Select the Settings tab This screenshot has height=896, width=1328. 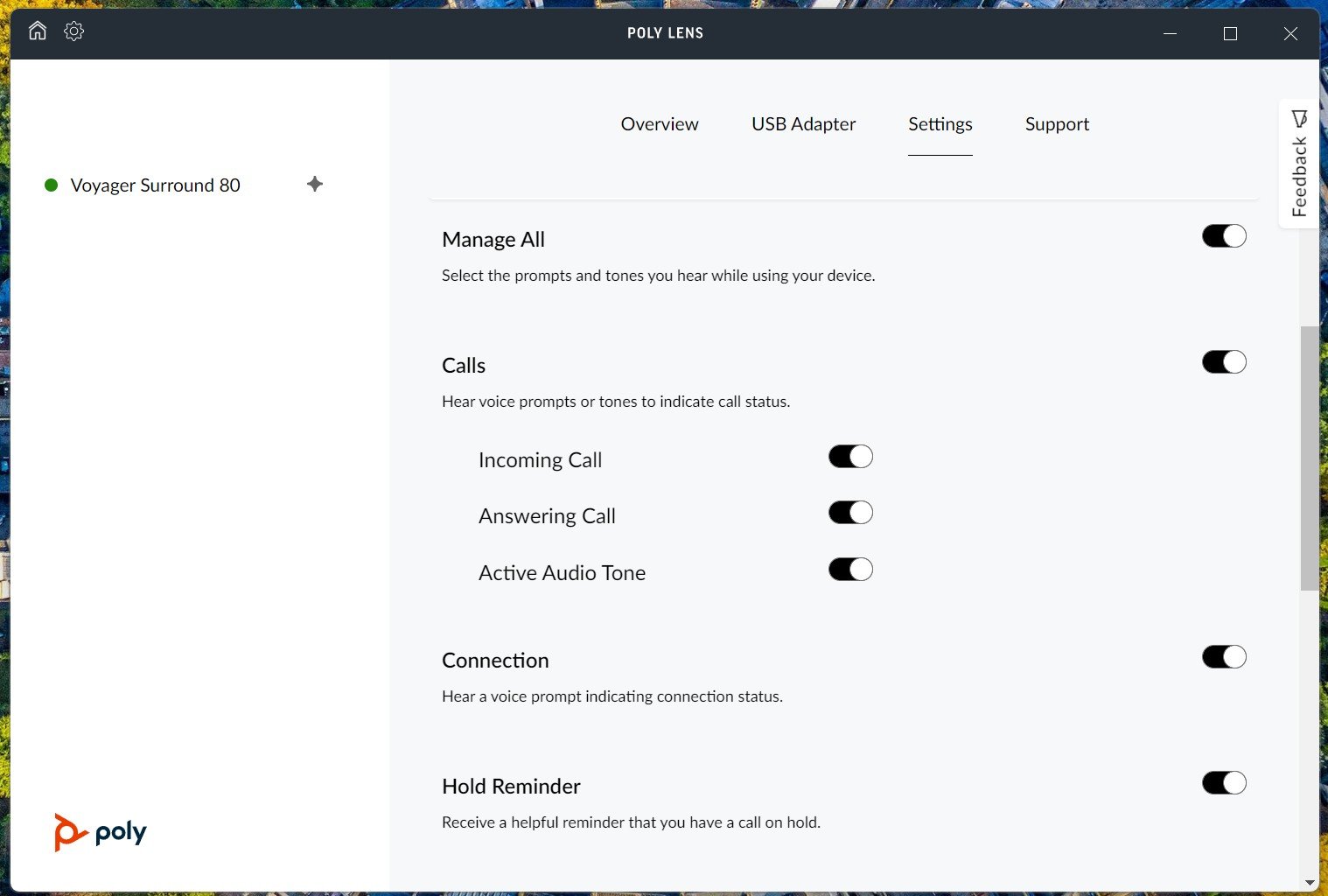pos(940,124)
